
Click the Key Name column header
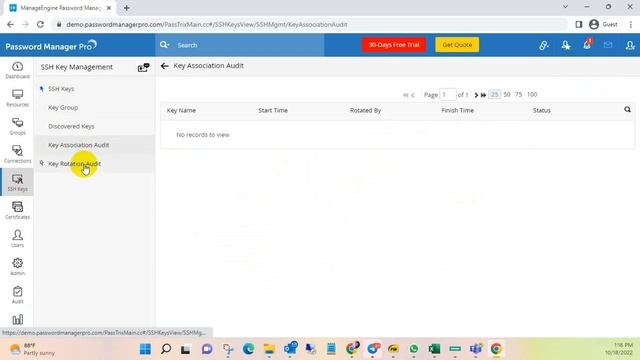point(181,110)
